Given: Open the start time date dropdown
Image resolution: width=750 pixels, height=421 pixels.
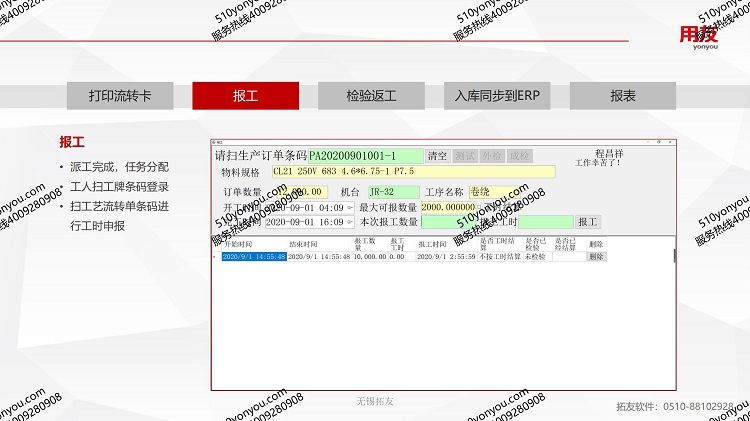Looking at the screenshot, I should 350,207.
